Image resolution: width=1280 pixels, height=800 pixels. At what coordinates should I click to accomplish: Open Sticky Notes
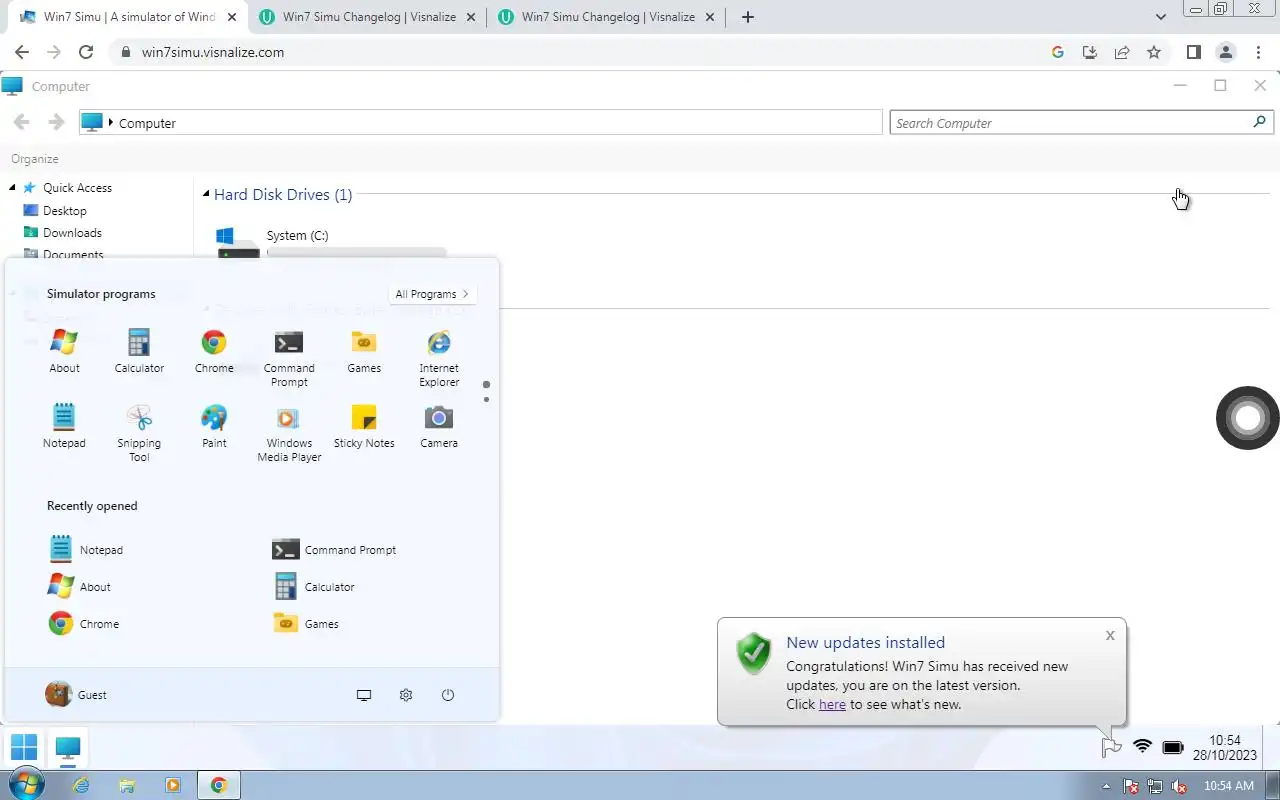coord(364,427)
